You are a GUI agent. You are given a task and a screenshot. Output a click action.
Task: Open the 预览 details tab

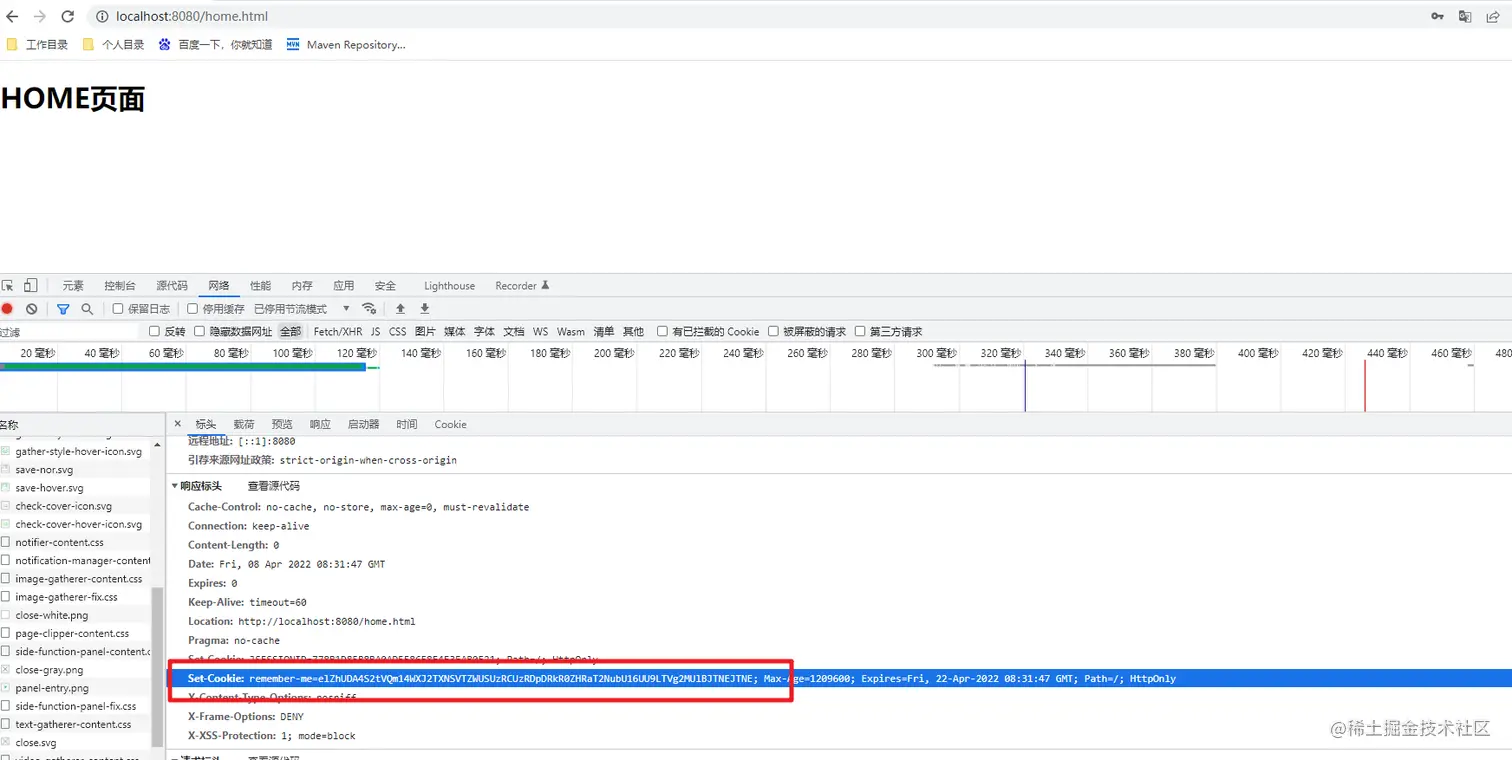[282, 424]
